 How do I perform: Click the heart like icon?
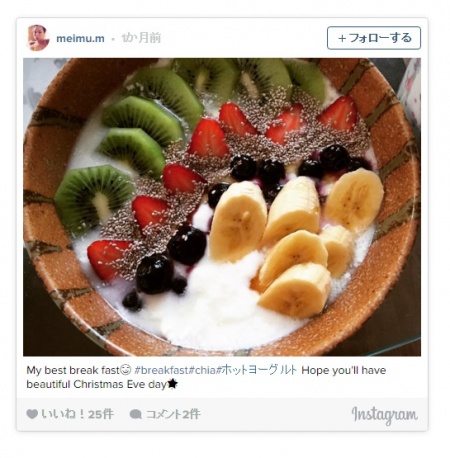tap(32, 414)
